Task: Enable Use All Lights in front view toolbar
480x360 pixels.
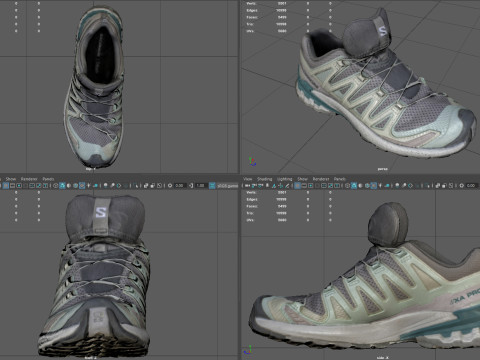Action: (89, 186)
